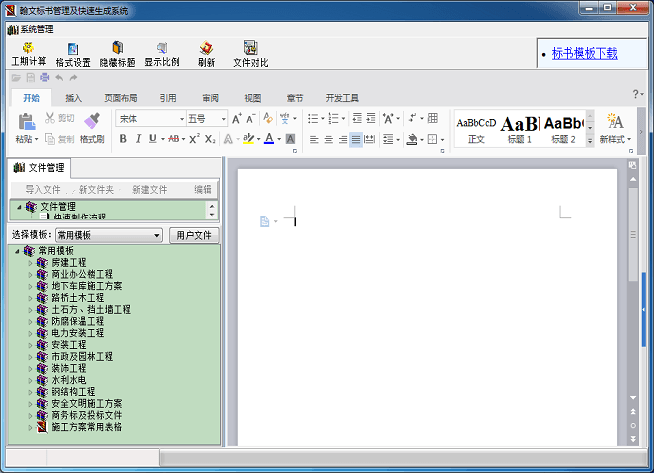Viewport: 654px width, 473px height.
Task: Open the font size 五号 dropdown
Action: [224, 119]
